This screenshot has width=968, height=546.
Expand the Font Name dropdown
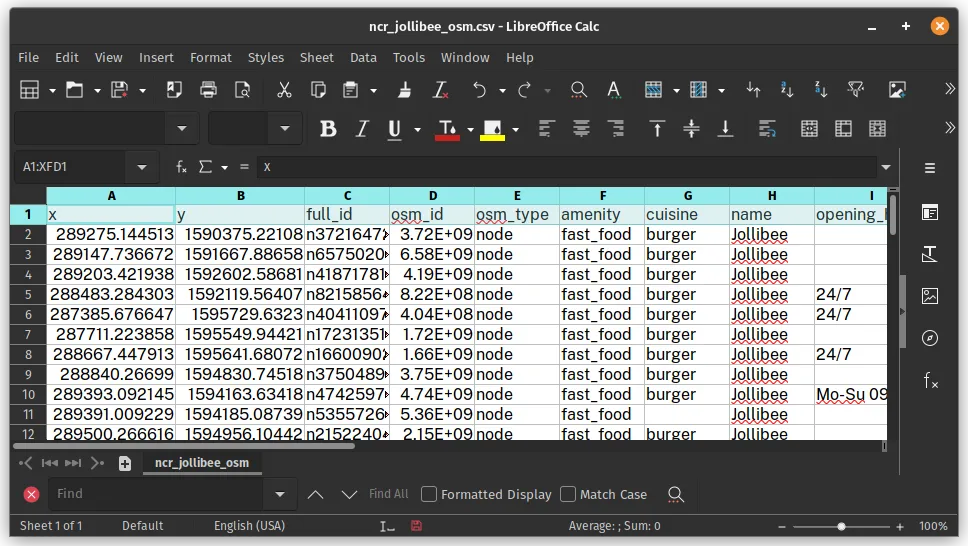coord(182,128)
